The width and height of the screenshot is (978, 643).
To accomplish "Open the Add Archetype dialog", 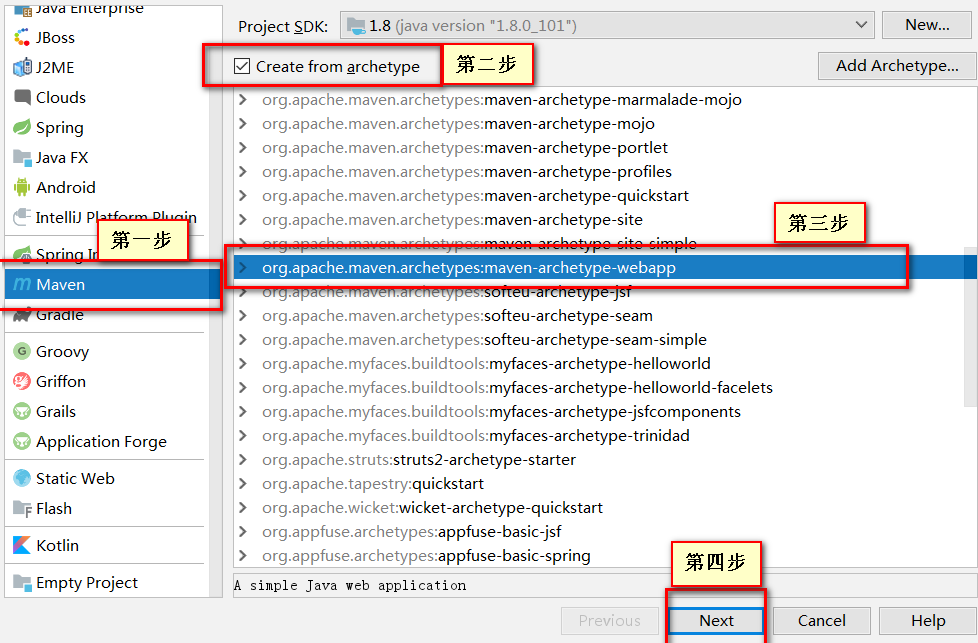I will point(896,65).
